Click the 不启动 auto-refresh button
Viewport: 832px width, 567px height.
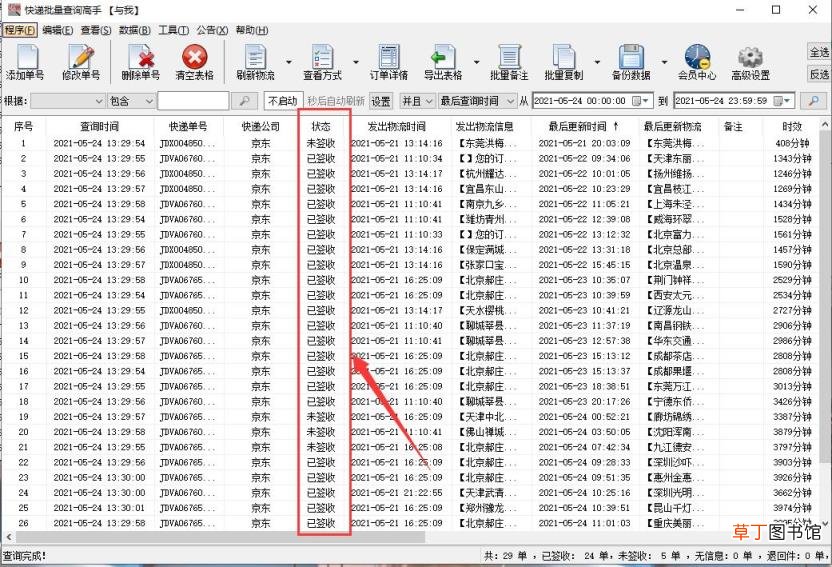pyautogui.click(x=283, y=101)
